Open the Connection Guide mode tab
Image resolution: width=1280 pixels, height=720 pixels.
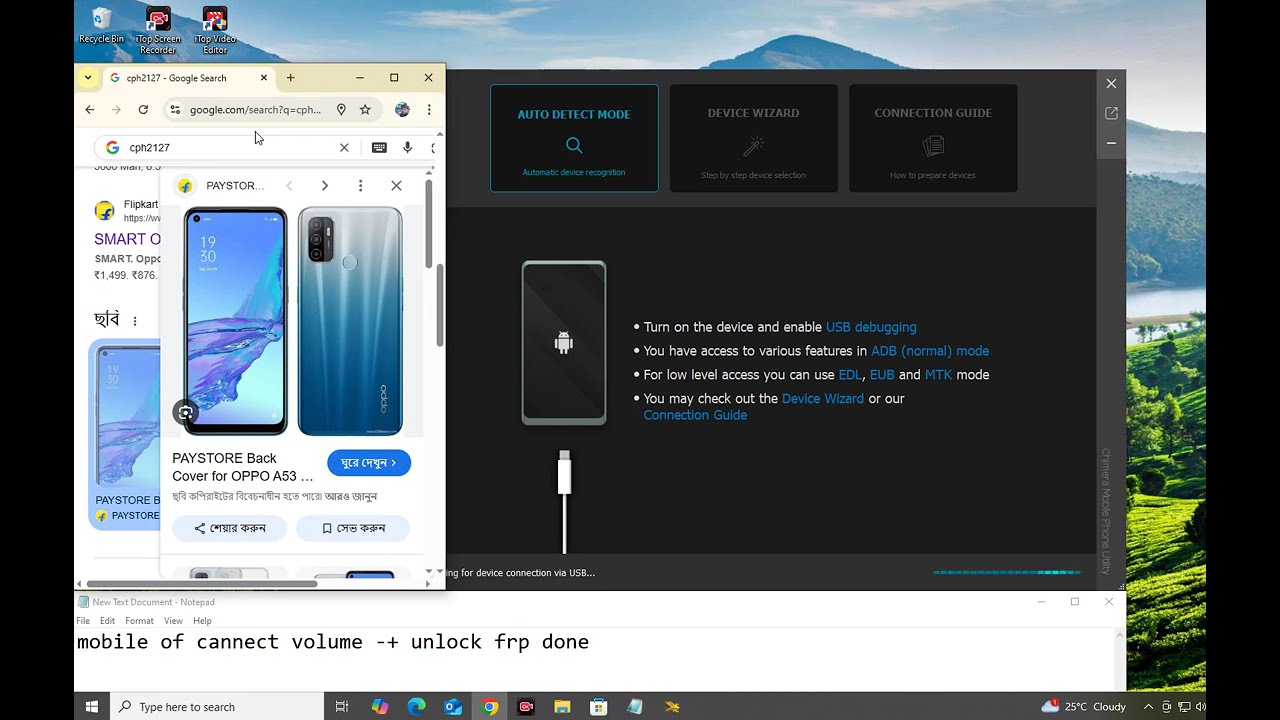[x=933, y=138]
